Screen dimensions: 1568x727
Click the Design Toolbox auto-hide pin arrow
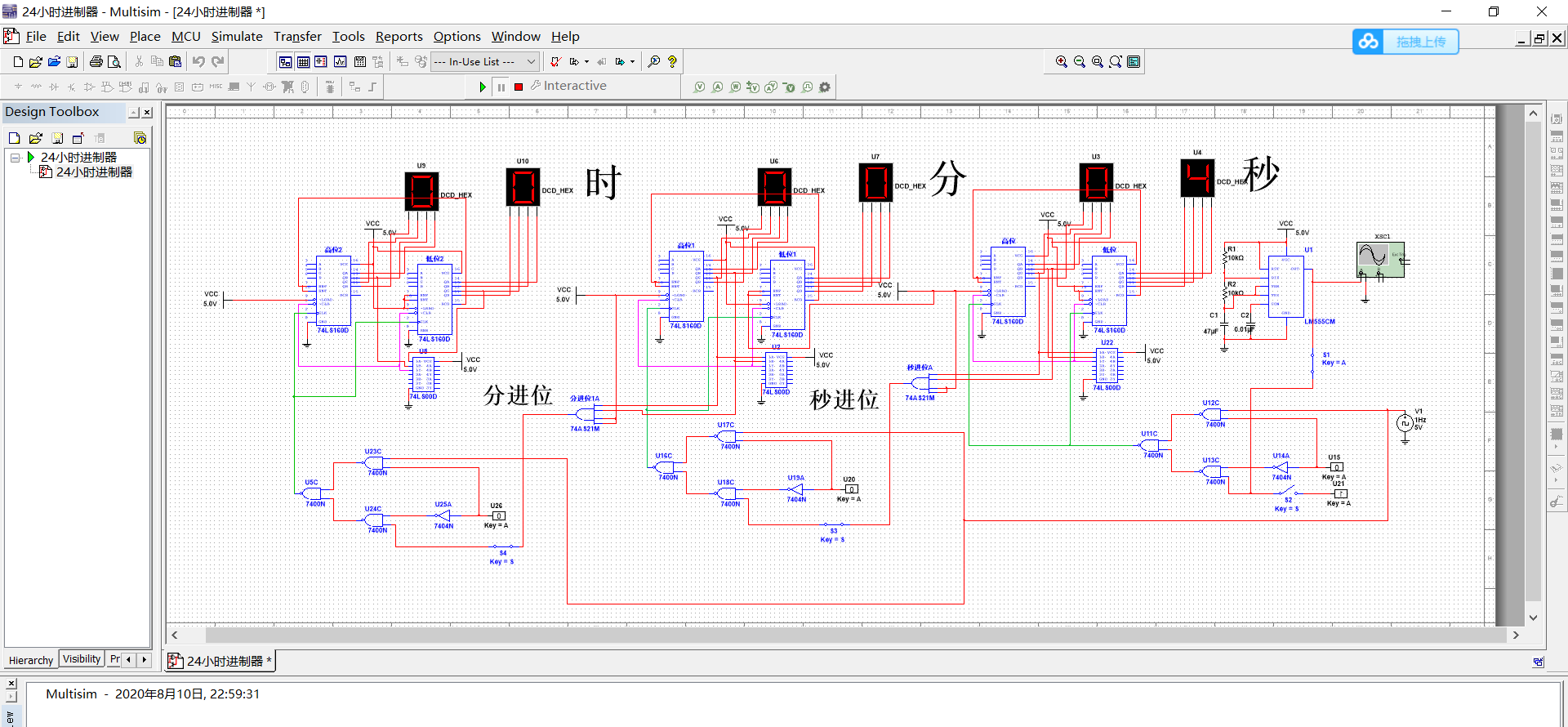point(134,113)
